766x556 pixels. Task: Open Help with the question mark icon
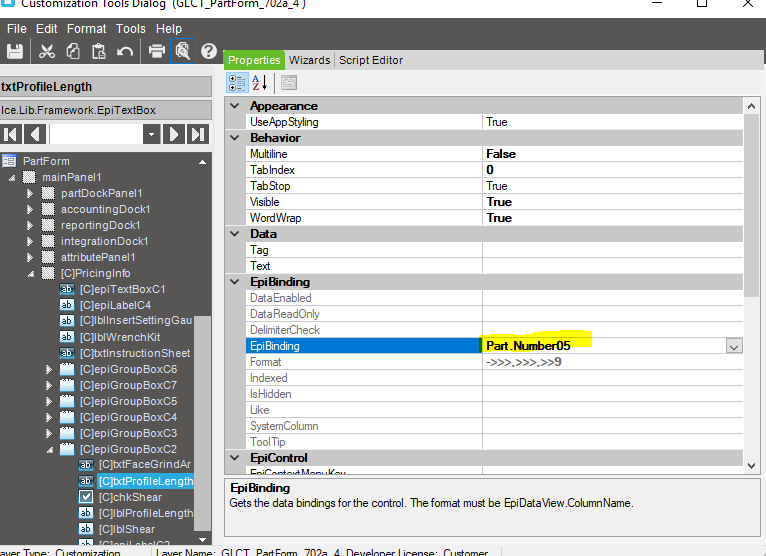coord(209,51)
